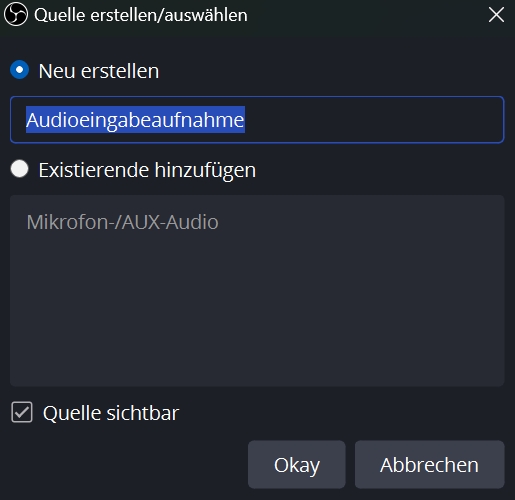Click the Neu erstellen label text
Viewport: 515px width, 500px height.
tap(99, 71)
